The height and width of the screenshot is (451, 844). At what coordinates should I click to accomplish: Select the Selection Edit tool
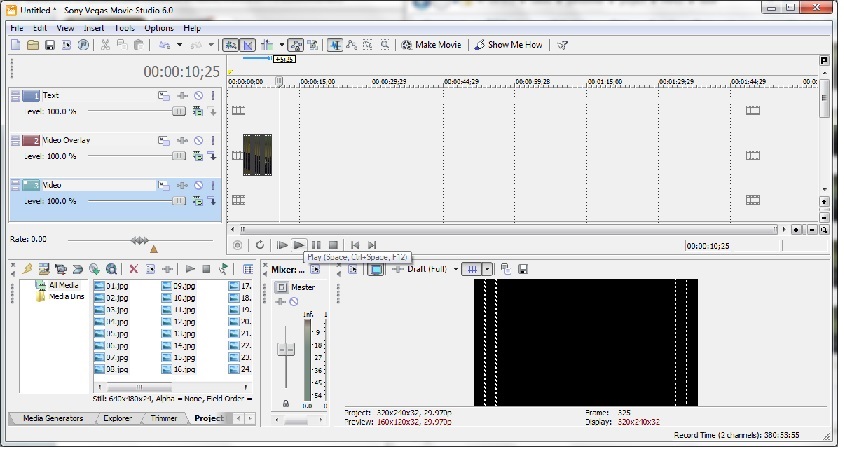tap(368, 45)
